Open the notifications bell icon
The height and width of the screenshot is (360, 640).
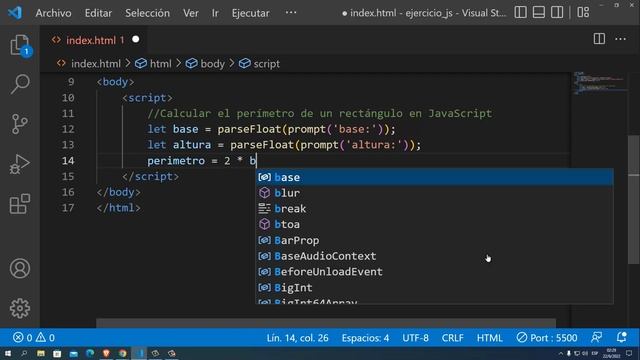point(622,337)
